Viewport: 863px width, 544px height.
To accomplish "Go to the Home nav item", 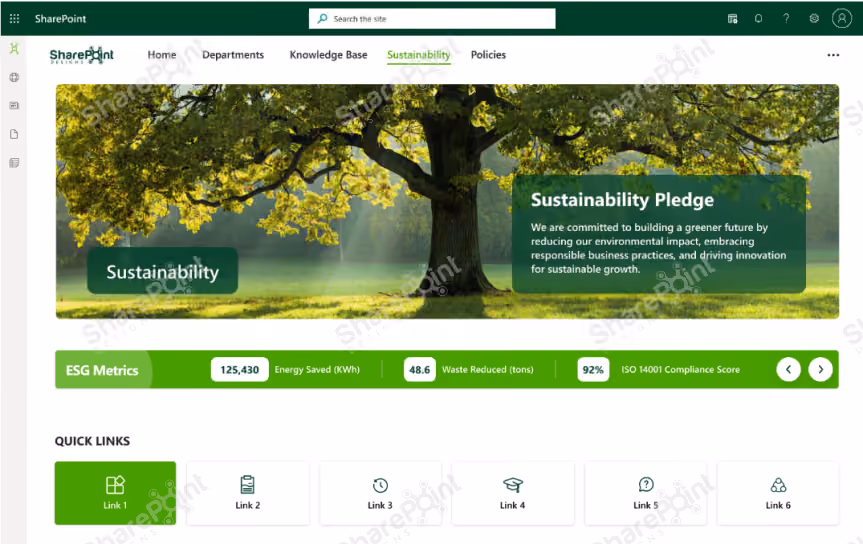I will (x=162, y=55).
